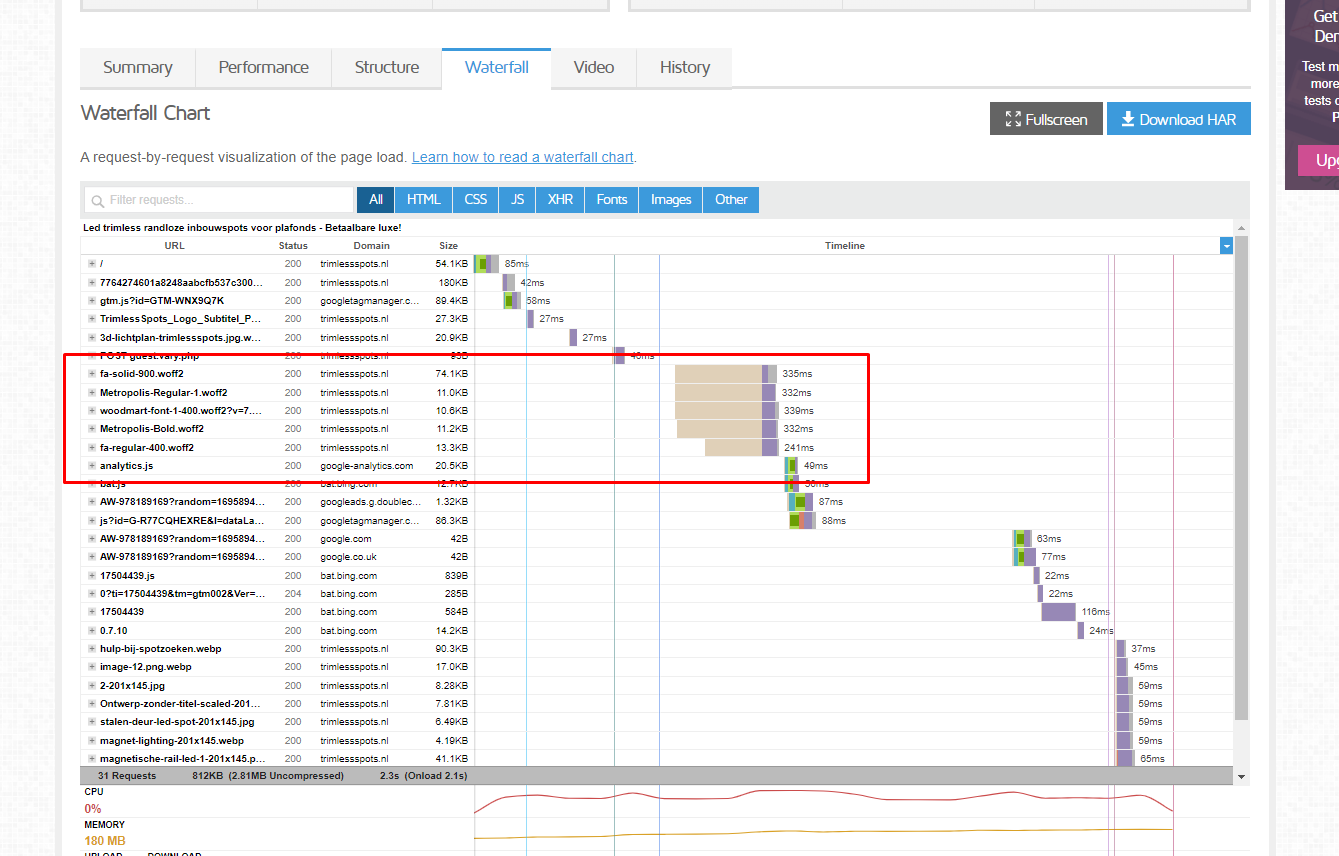1339x856 pixels.
Task: Click the 116ms bar for request 17504439
Action: coord(1059,612)
